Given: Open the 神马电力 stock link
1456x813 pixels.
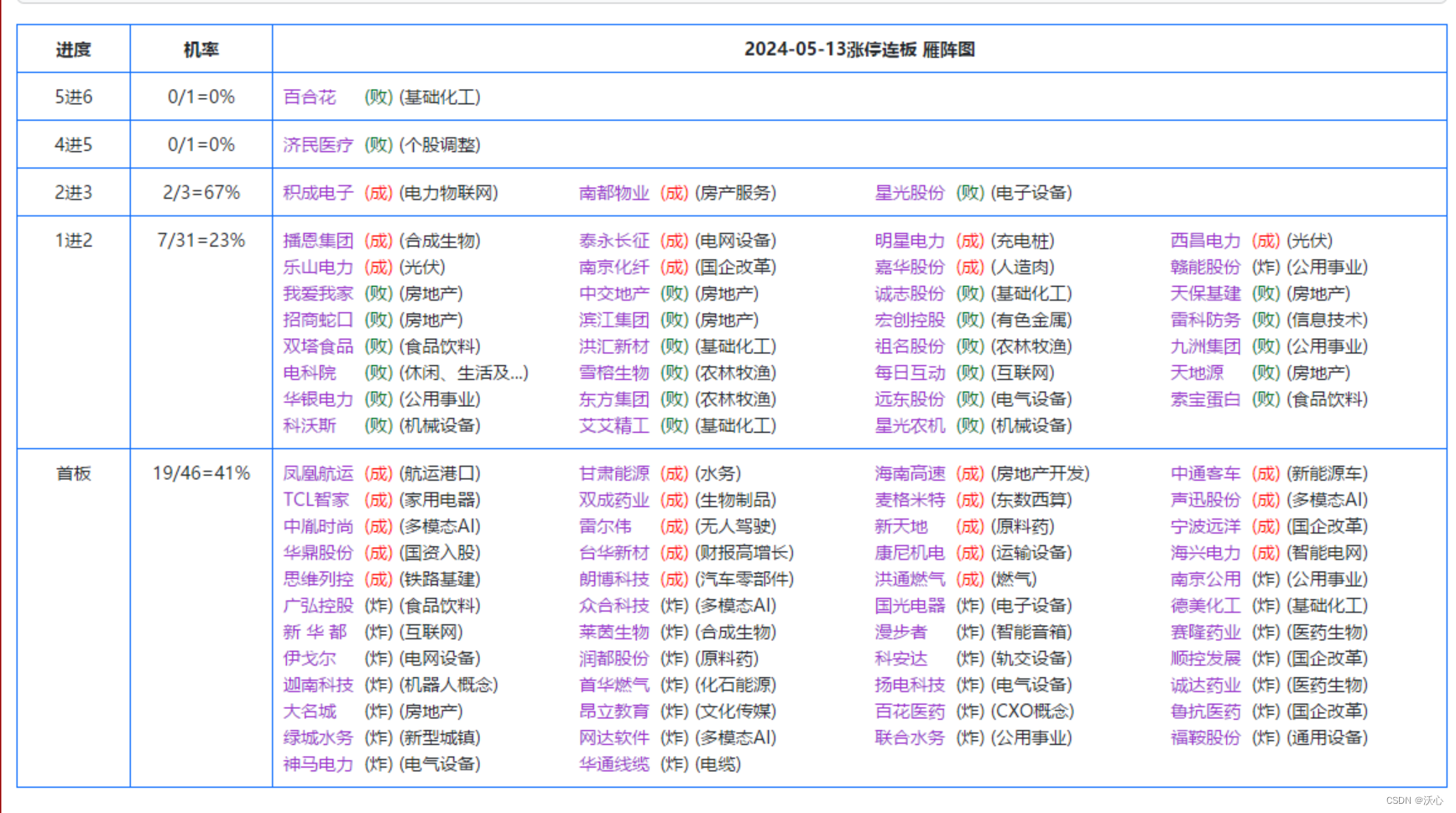Looking at the screenshot, I should (318, 764).
